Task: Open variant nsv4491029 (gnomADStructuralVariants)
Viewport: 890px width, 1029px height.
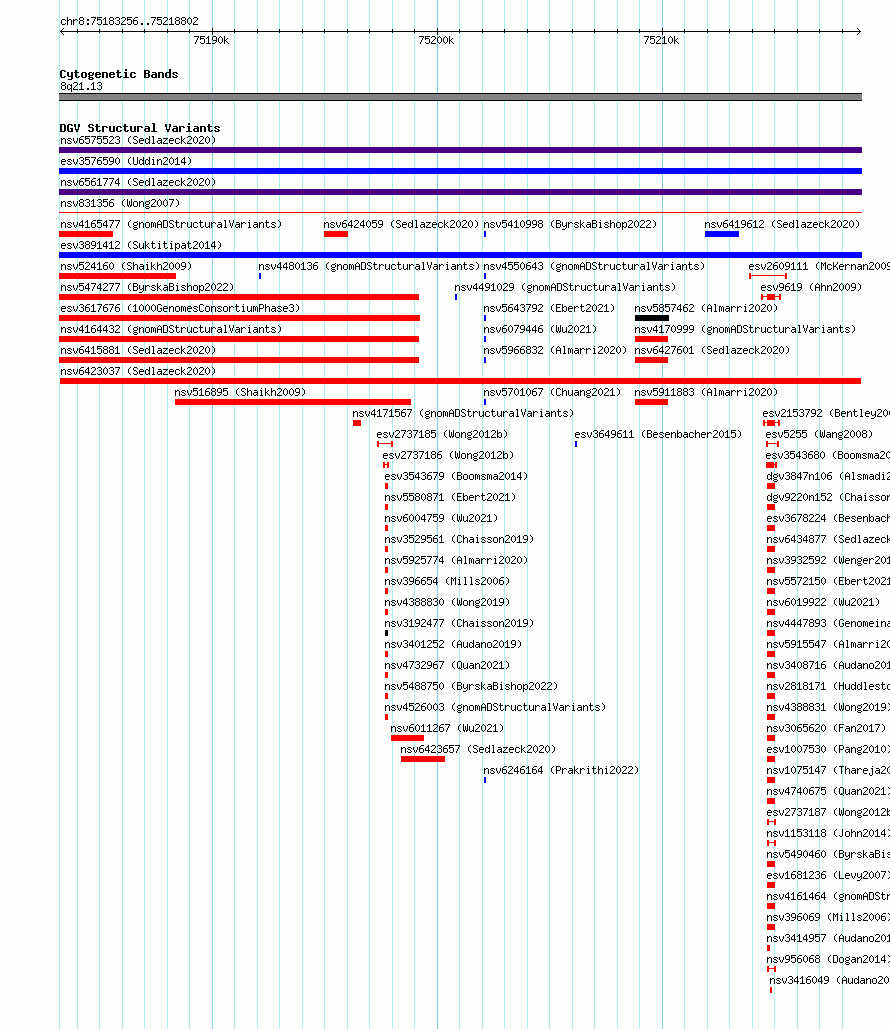Action: pos(565,287)
